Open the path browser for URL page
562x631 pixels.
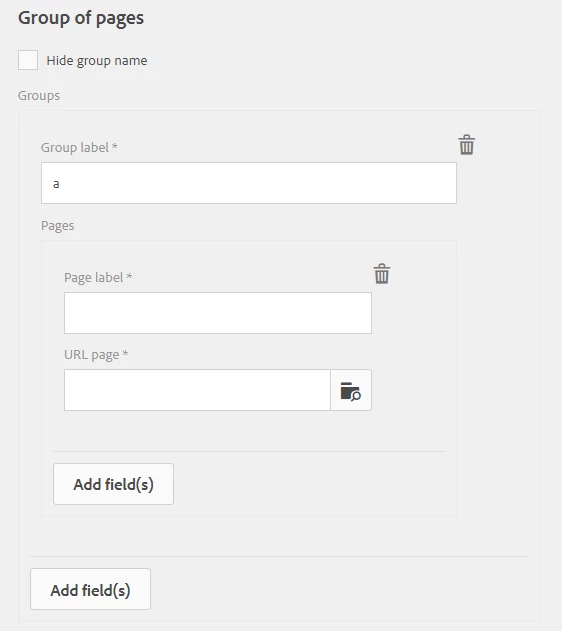[351, 390]
